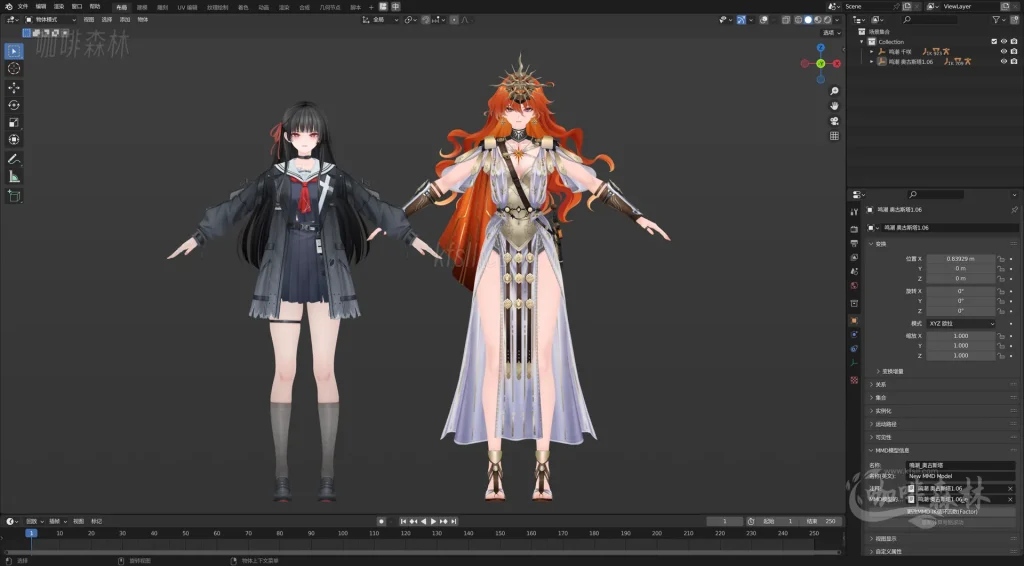Viewport: 1024px width, 566px height.
Task: Collapse the Collection tree in outliner
Action: [x=862, y=42]
